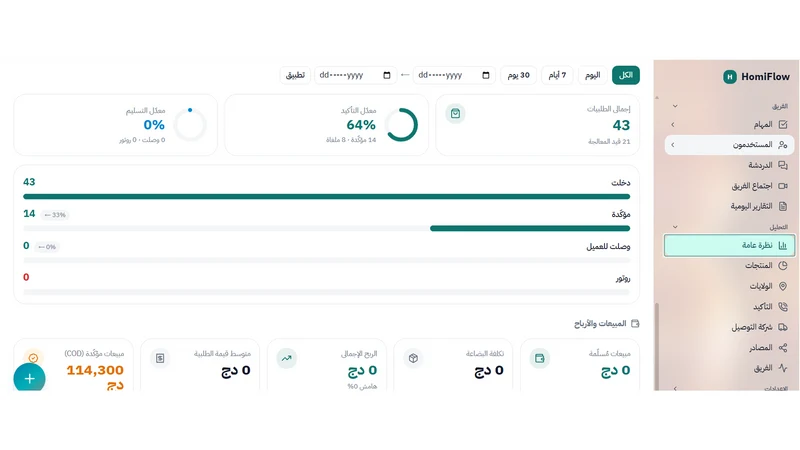This screenshot has height=450, width=800.
Task: Click the الولايات location pin icon
Action: coord(783,286)
